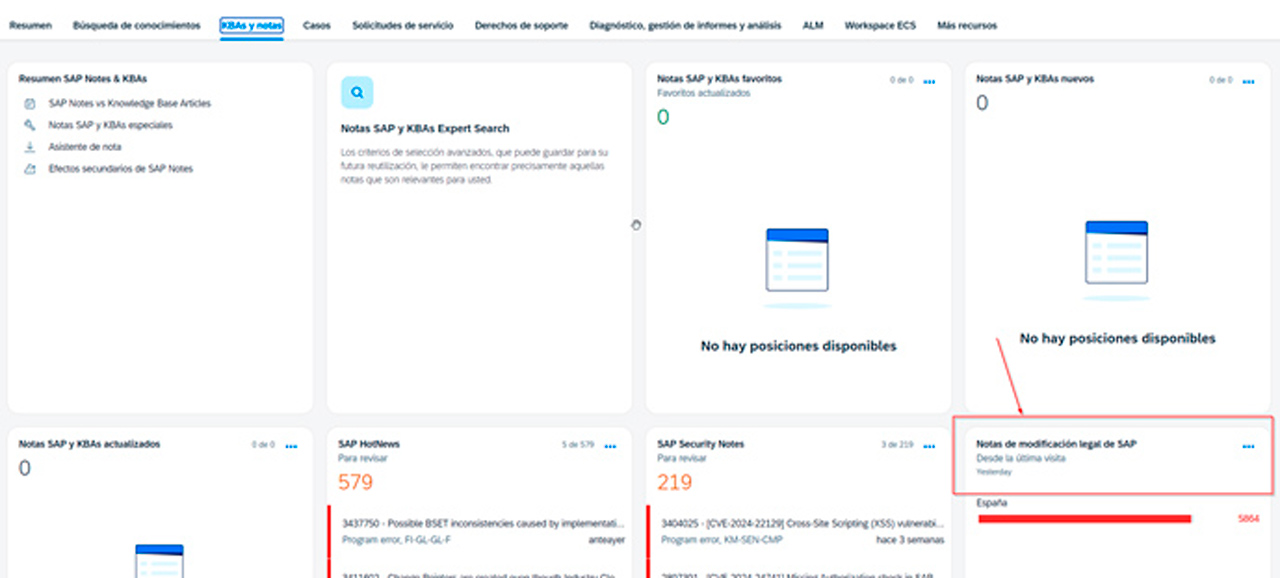1280x578 pixels.
Task: Click the orange 579 HotNews count
Action: 355,483
